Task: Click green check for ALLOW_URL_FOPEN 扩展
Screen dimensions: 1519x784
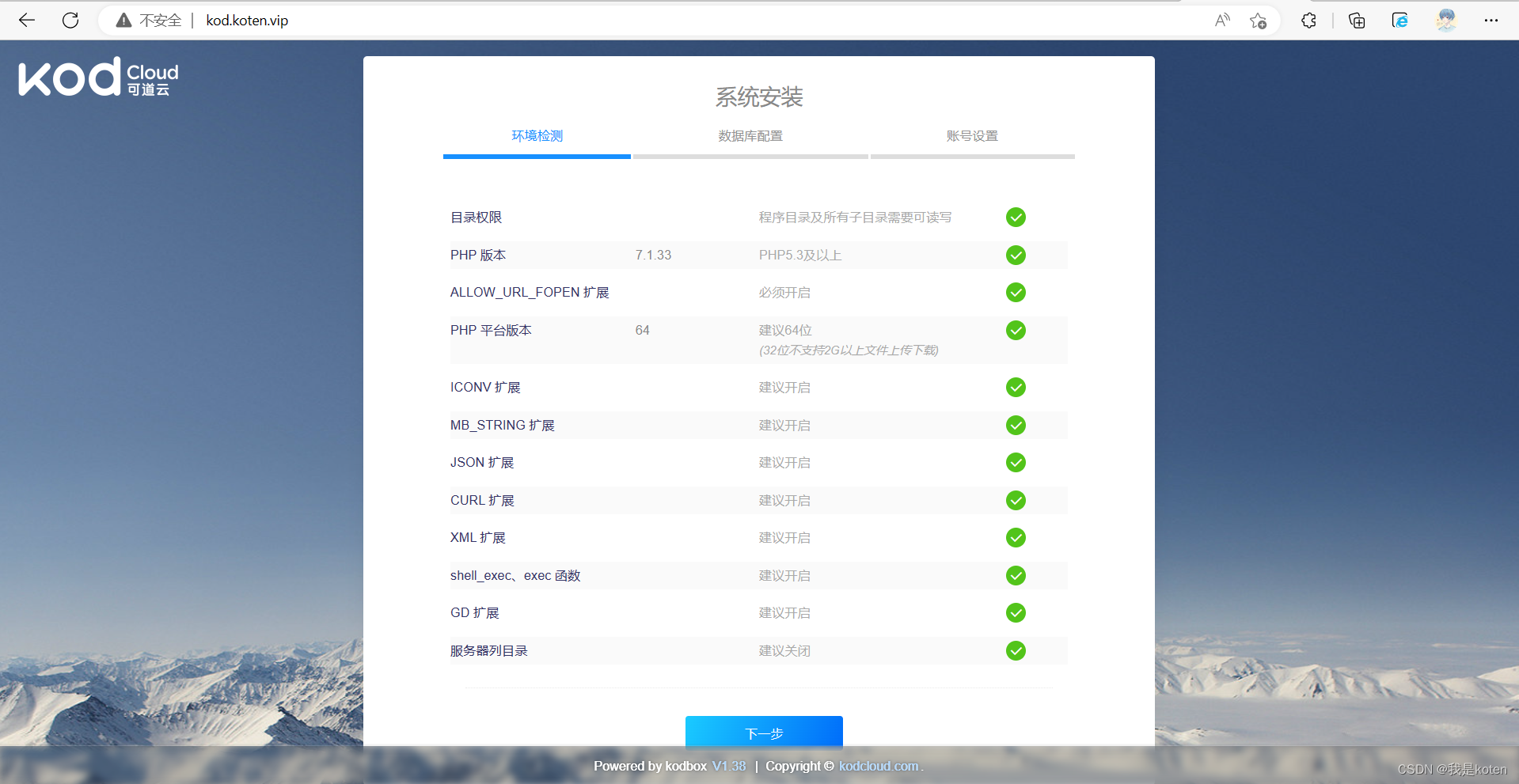Action: 1016,293
